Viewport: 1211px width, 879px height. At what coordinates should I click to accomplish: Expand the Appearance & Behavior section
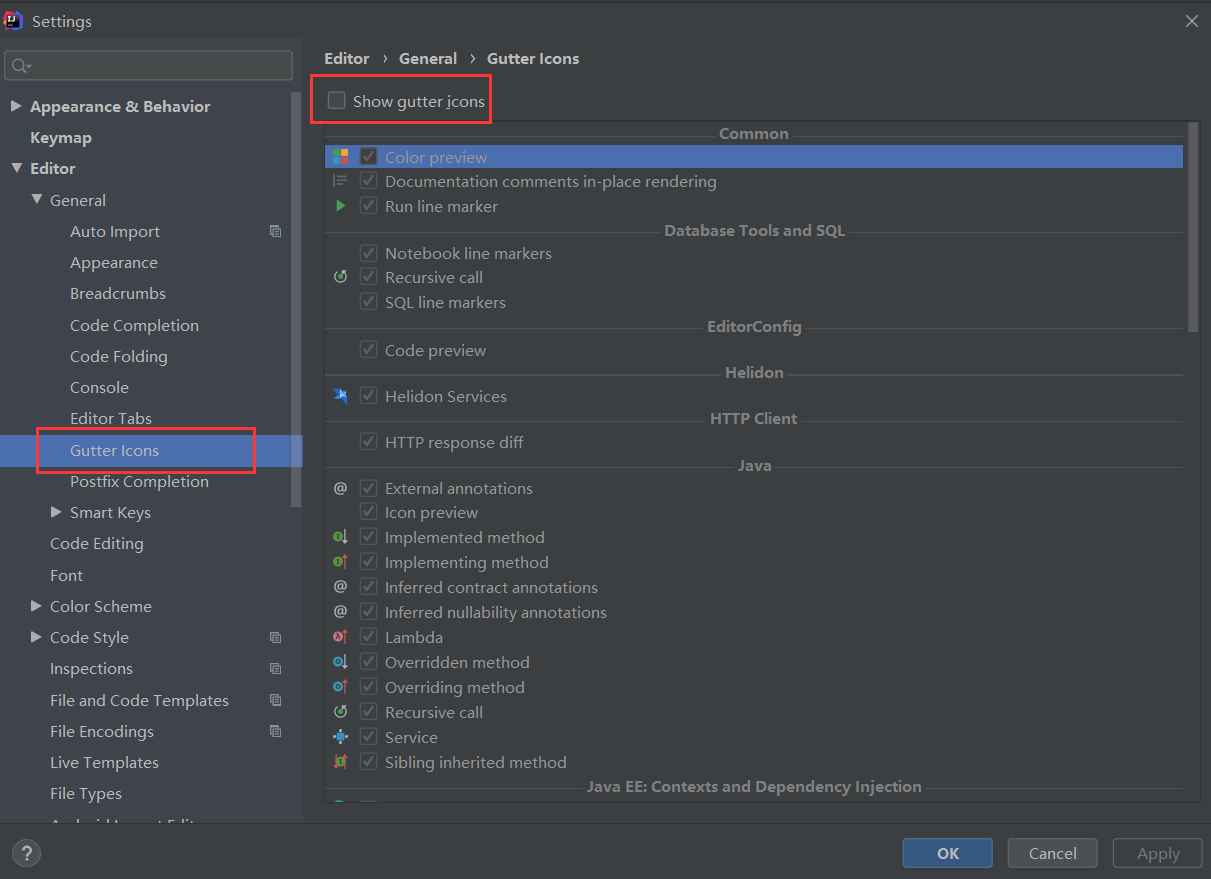click(17, 106)
